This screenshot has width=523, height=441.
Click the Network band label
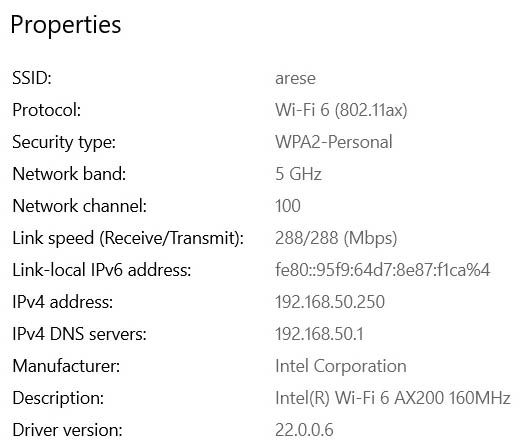pyautogui.click(x=69, y=174)
